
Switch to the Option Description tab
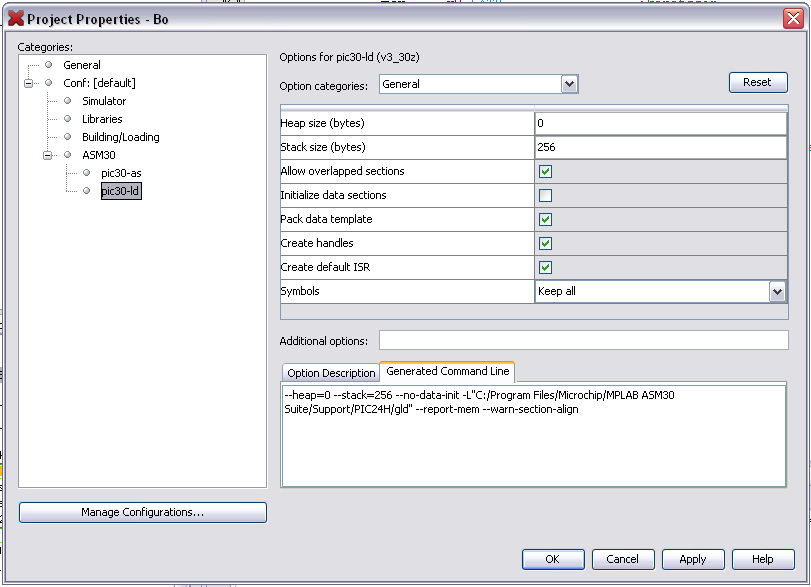[331, 373]
